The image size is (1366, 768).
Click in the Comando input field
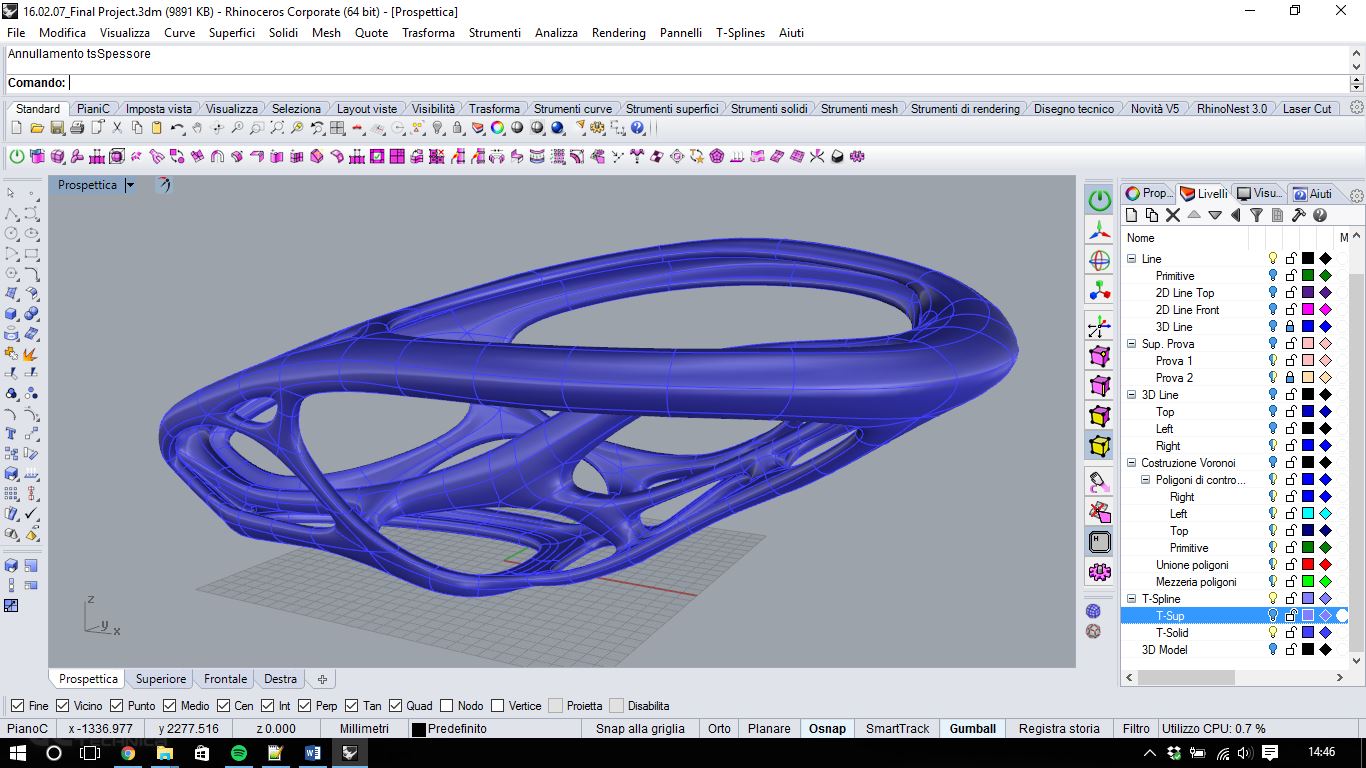(x=708, y=83)
